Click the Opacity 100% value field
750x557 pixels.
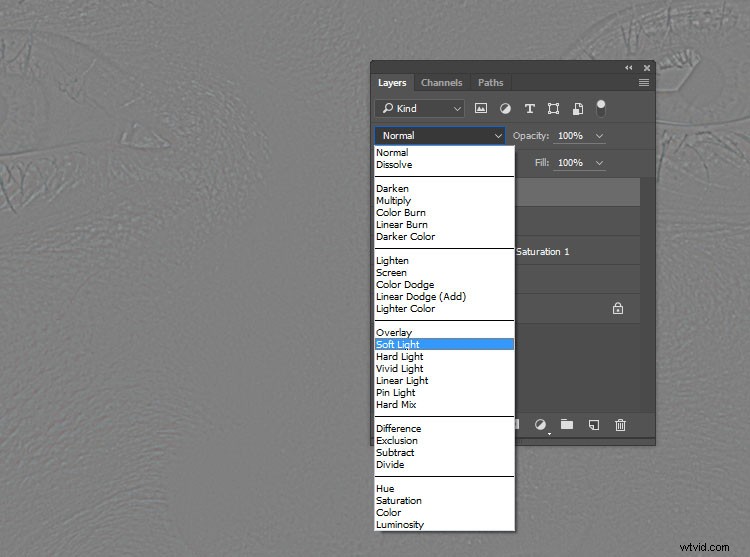570,136
